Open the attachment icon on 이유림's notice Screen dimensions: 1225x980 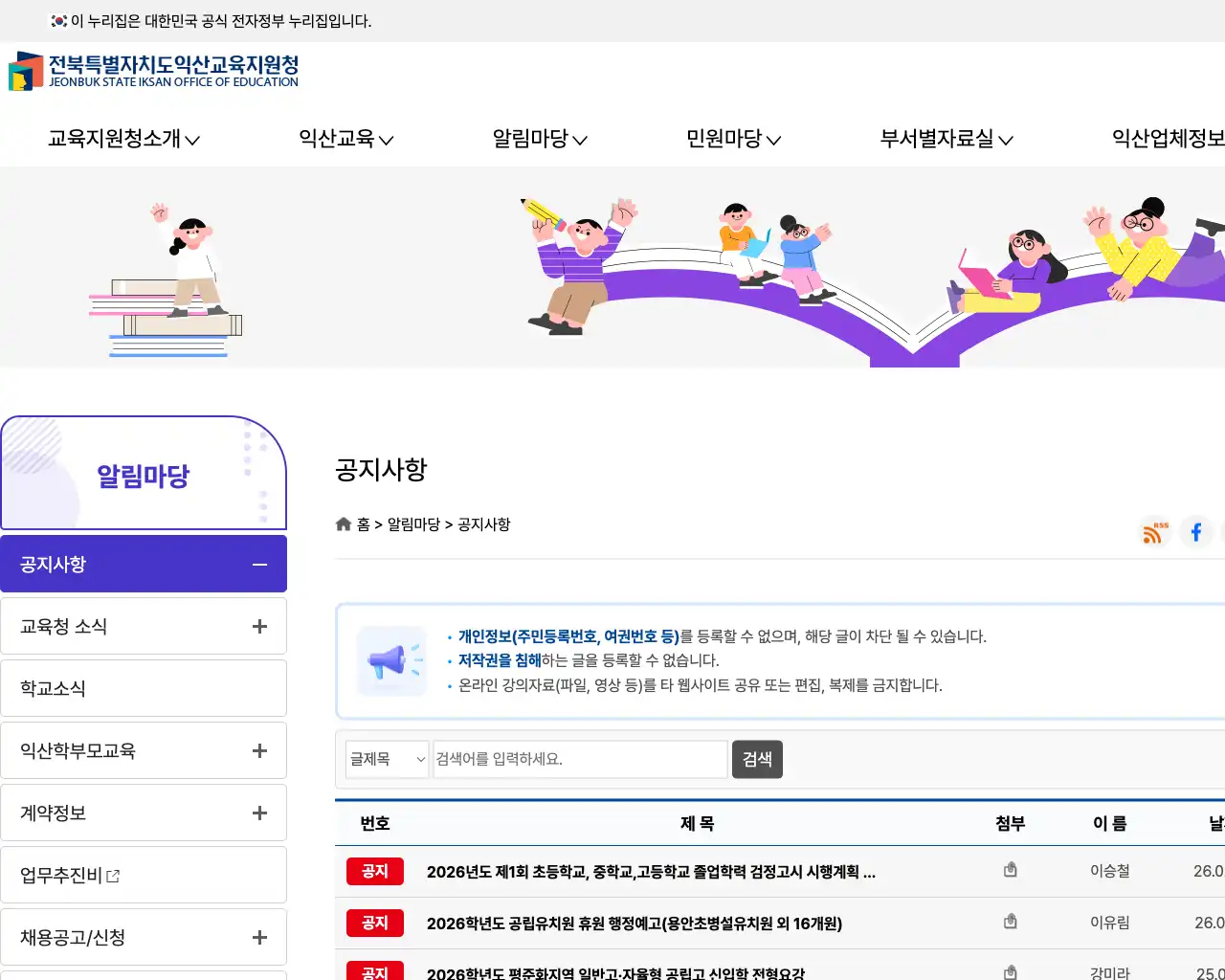tap(1010, 921)
